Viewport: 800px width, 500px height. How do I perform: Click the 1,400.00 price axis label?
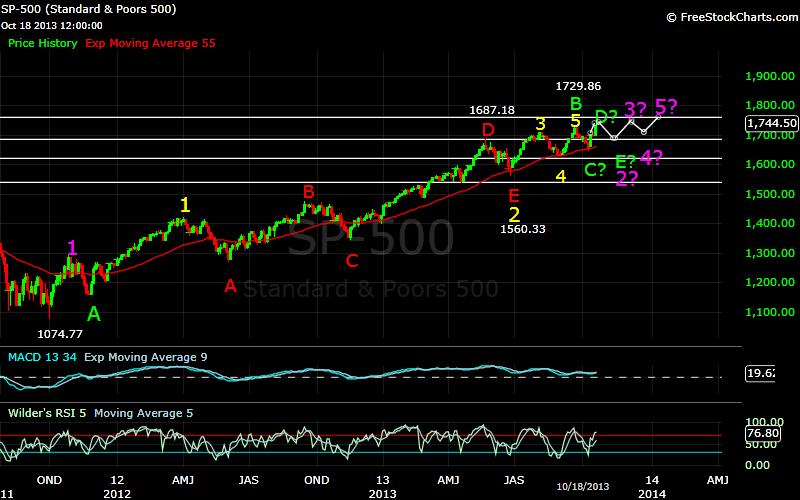pos(770,223)
